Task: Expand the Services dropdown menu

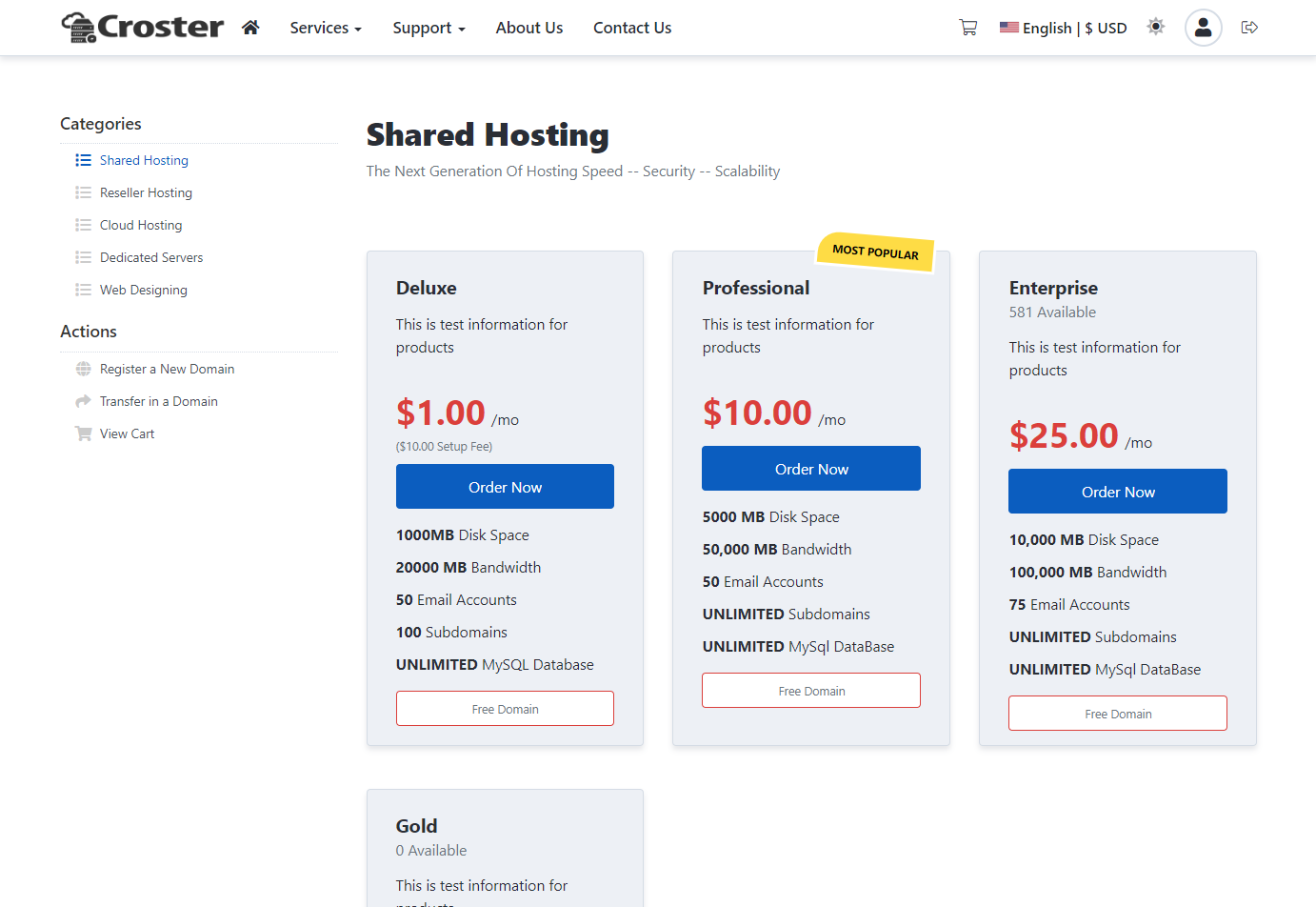Action: point(326,28)
